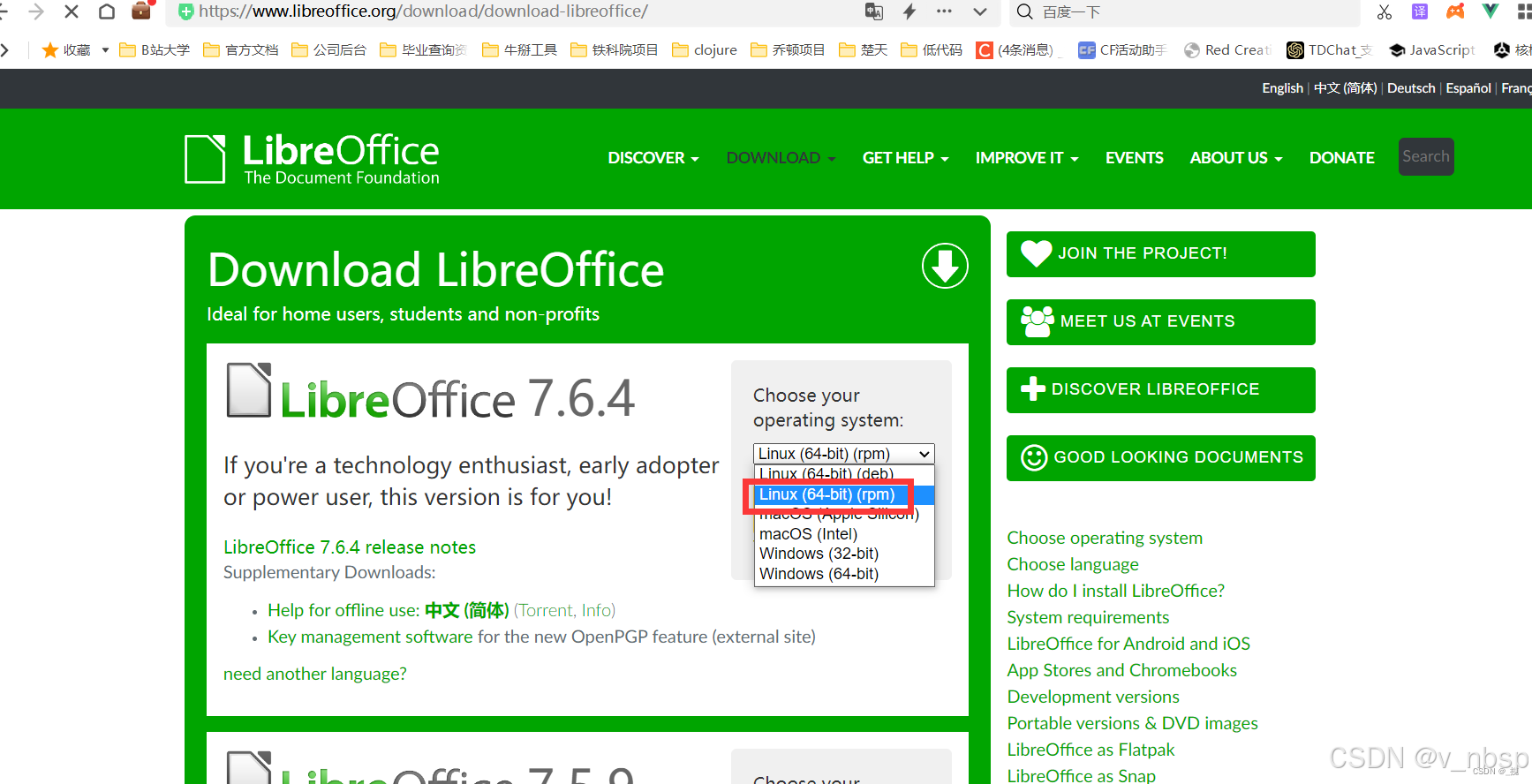1532x784 pixels.
Task: Open the GET HELP menu
Action: pos(905,157)
